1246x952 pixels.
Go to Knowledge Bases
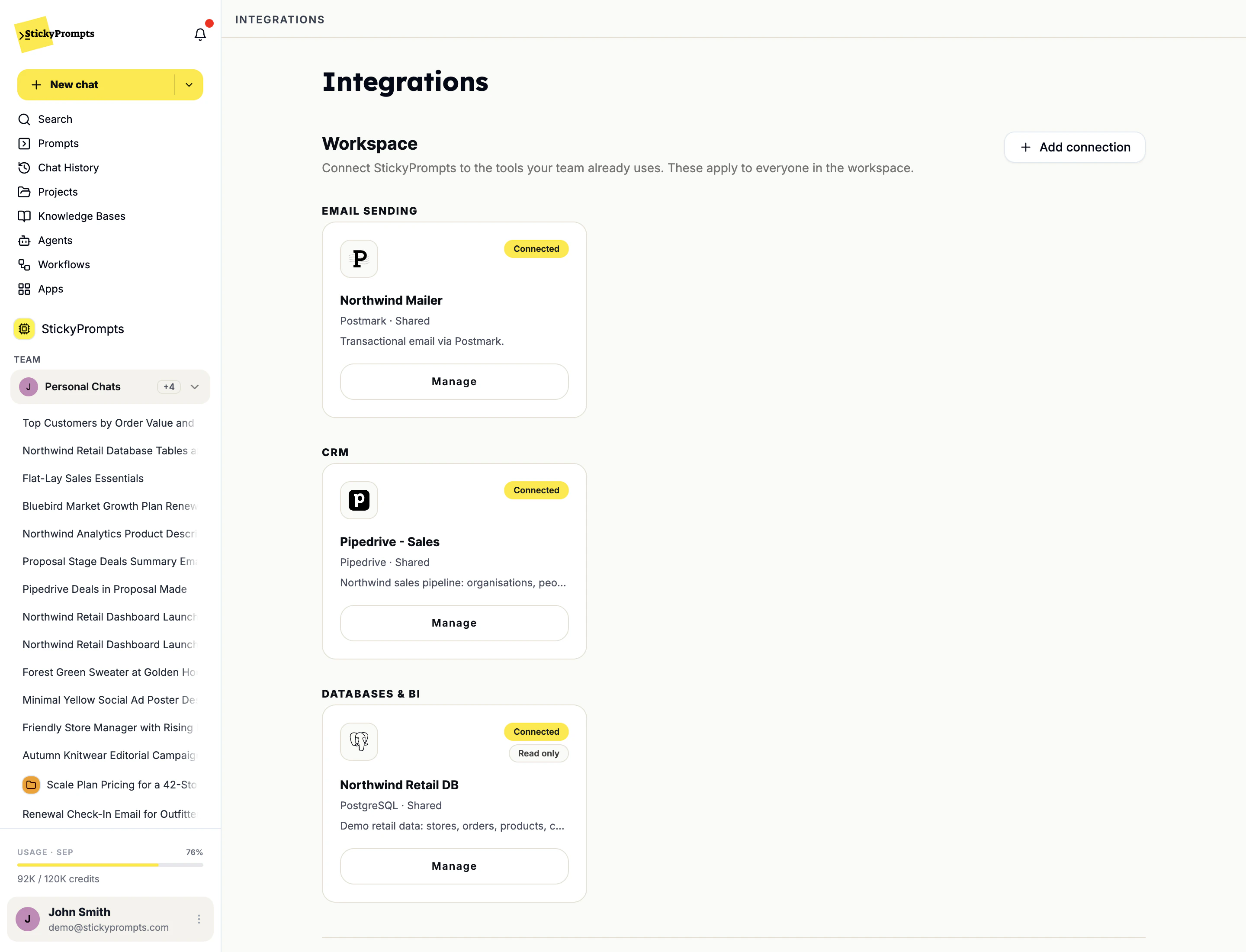pyautogui.click(x=110, y=216)
